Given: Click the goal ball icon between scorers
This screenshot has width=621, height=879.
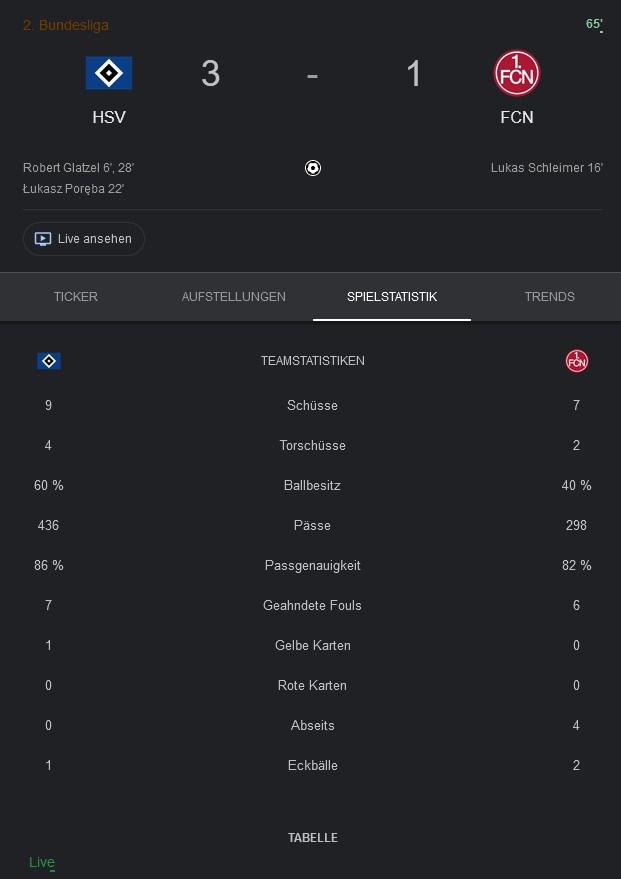Looking at the screenshot, I should (313, 168).
